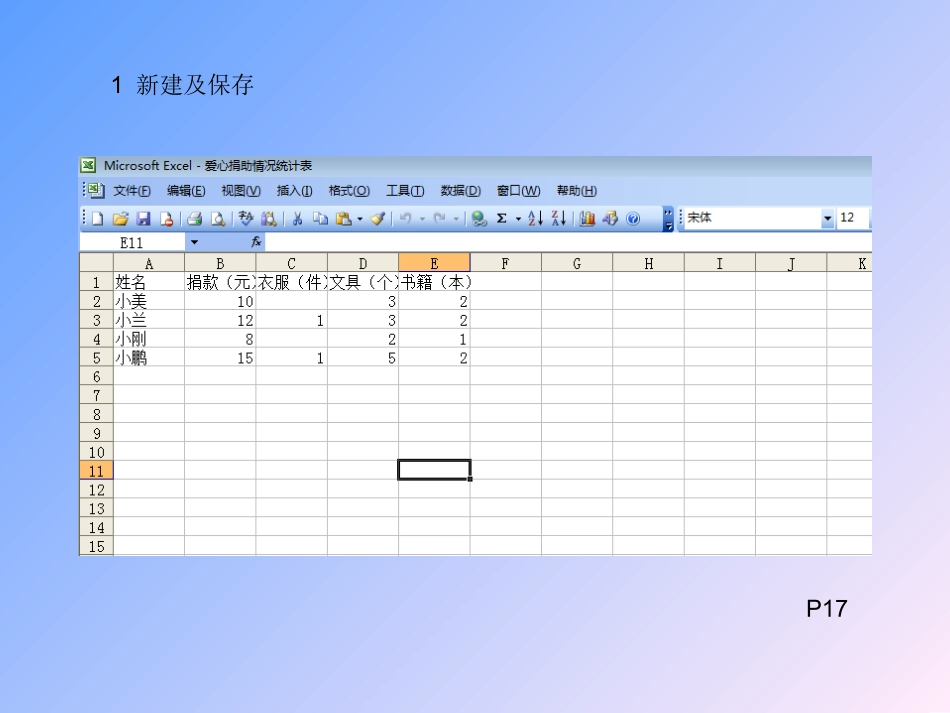Open the Paste options dropdown arrow

[359, 219]
